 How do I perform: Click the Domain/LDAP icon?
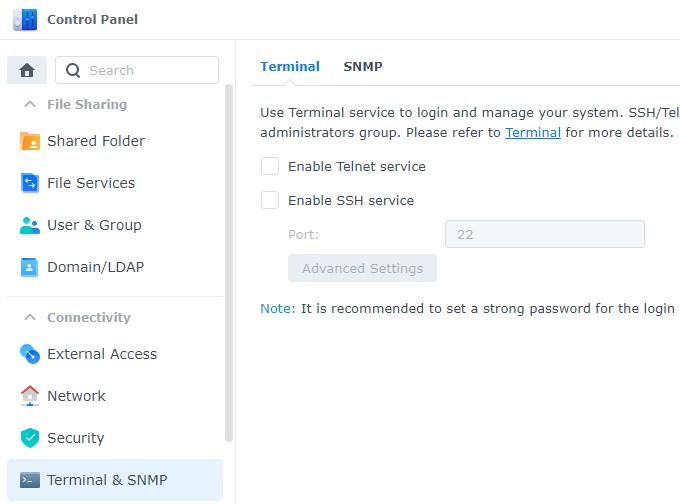click(x=30, y=267)
